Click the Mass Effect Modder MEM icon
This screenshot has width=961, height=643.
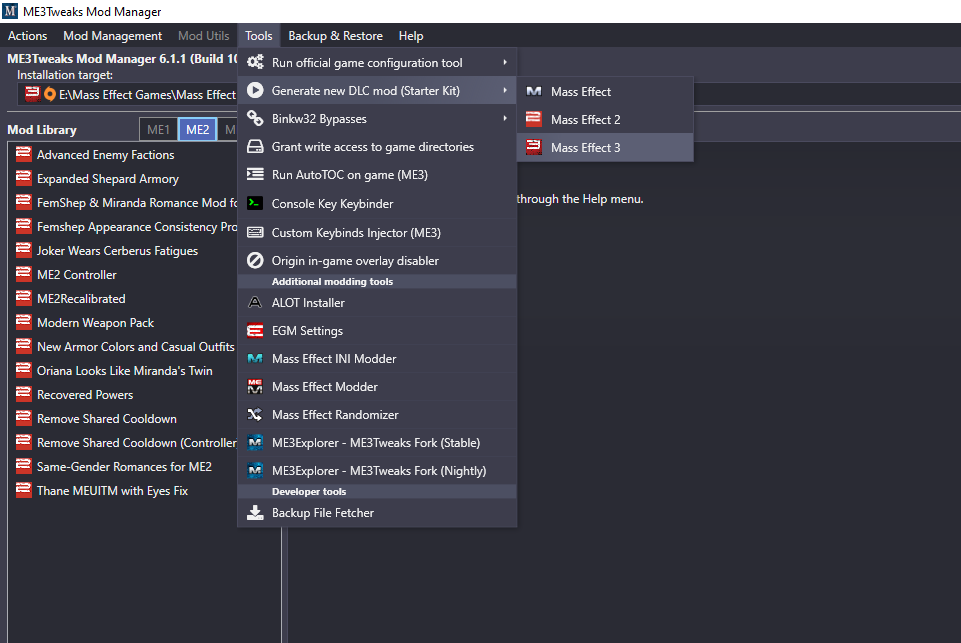click(255, 387)
